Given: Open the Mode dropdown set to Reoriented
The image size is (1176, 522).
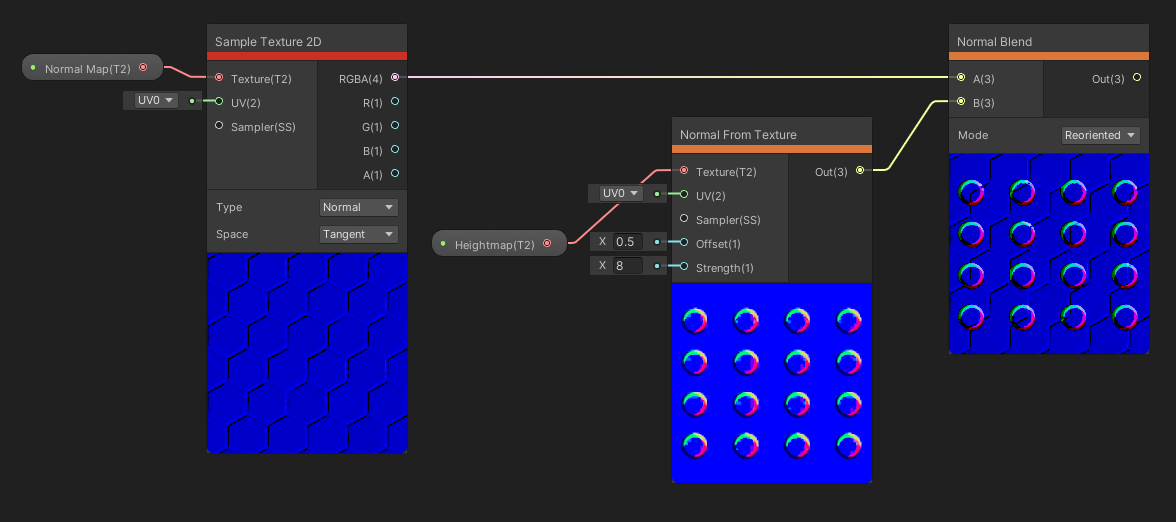Looking at the screenshot, I should point(1100,135).
